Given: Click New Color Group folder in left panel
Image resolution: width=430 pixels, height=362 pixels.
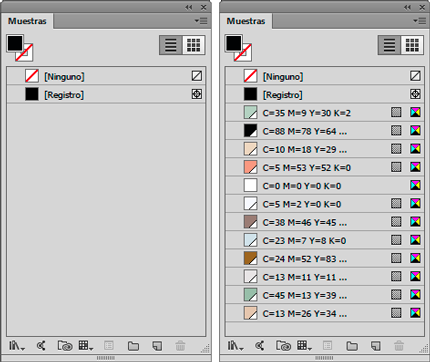Looking at the screenshot, I should (133, 346).
